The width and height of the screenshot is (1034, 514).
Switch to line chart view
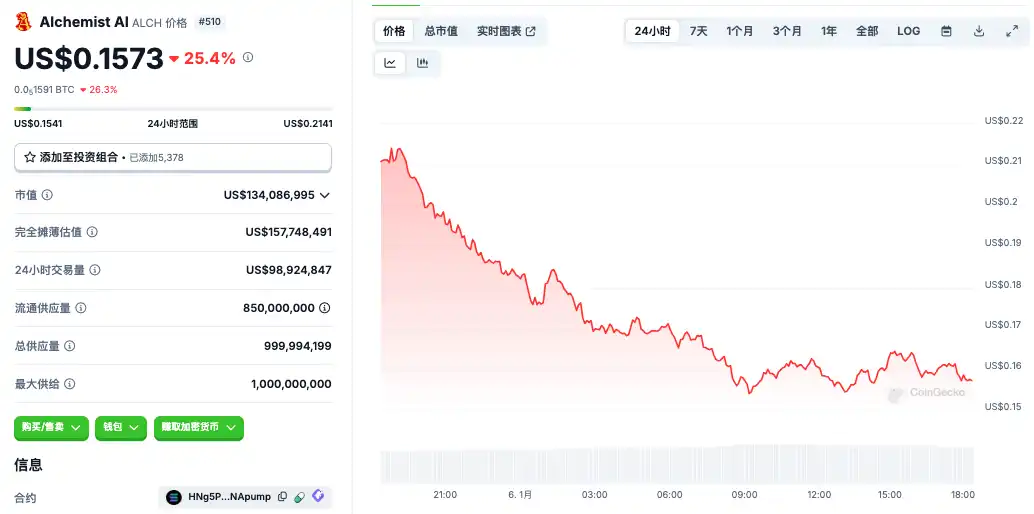tap(390, 63)
